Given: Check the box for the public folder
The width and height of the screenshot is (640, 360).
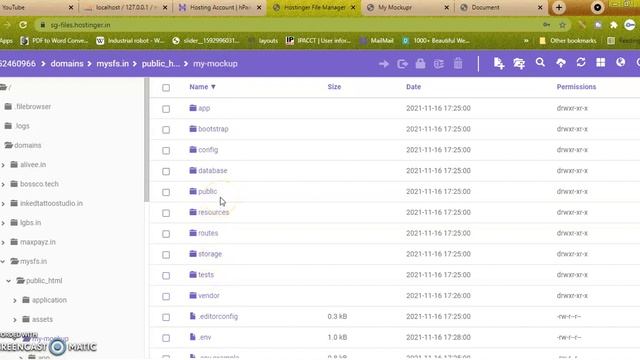Looking at the screenshot, I should pos(166,192).
